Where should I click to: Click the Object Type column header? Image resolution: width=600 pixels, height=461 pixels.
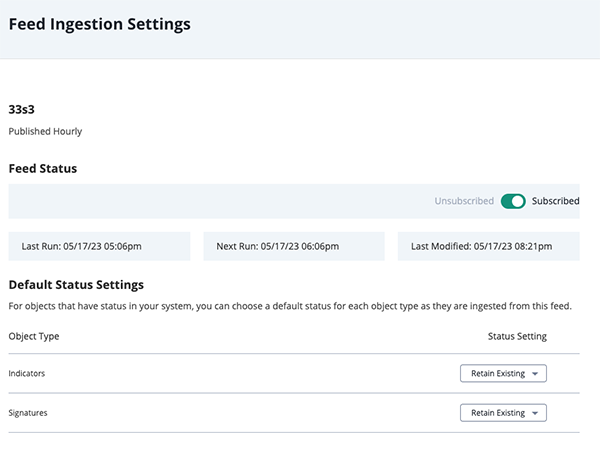(34, 336)
